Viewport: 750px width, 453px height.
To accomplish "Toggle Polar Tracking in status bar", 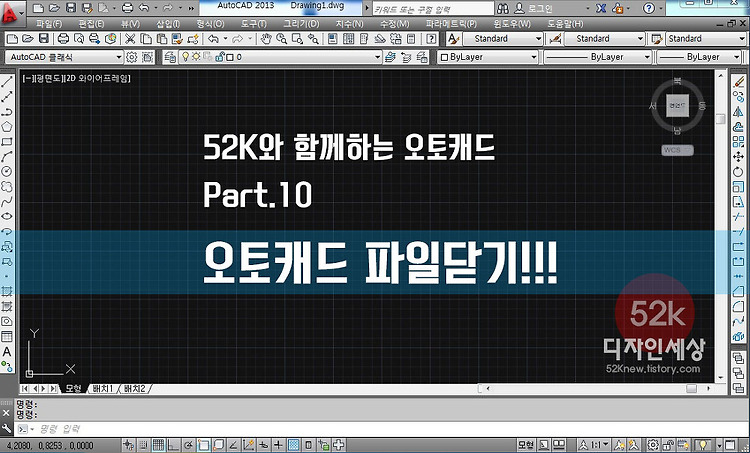I will pos(188,445).
